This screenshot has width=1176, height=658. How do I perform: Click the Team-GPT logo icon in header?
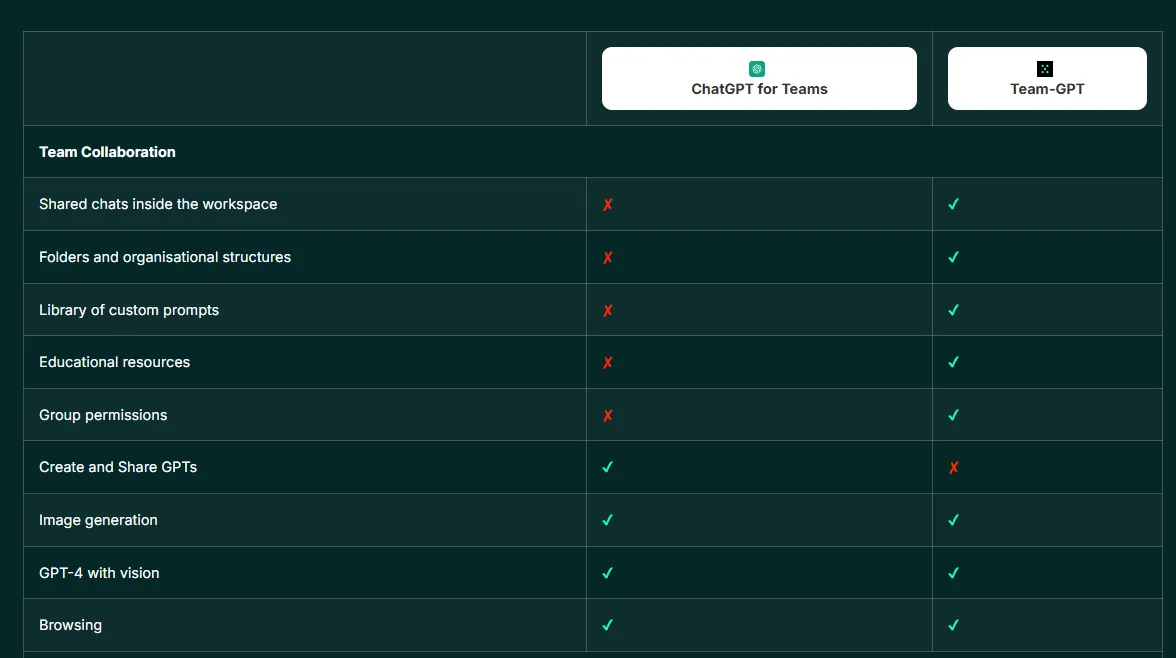pyautogui.click(x=1045, y=69)
